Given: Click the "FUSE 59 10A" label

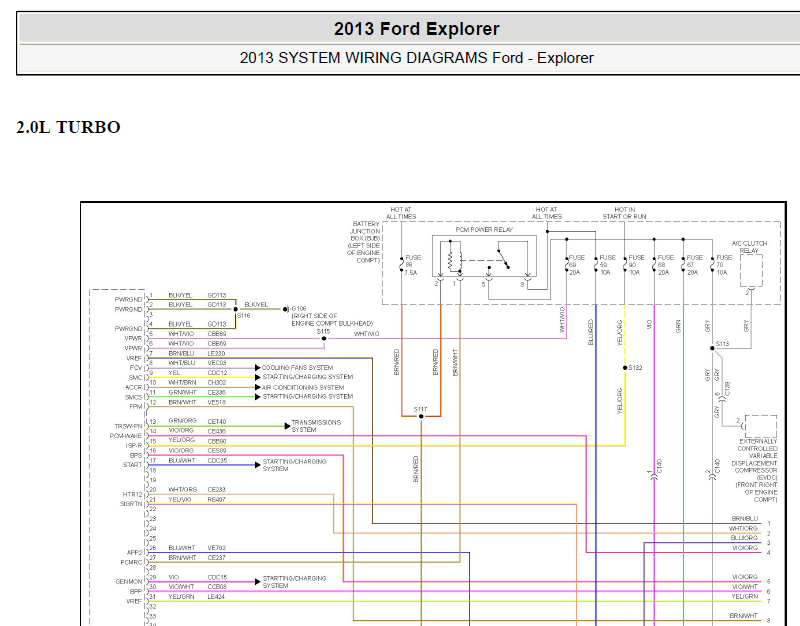Looking at the screenshot, I should pyautogui.click(x=607, y=265).
